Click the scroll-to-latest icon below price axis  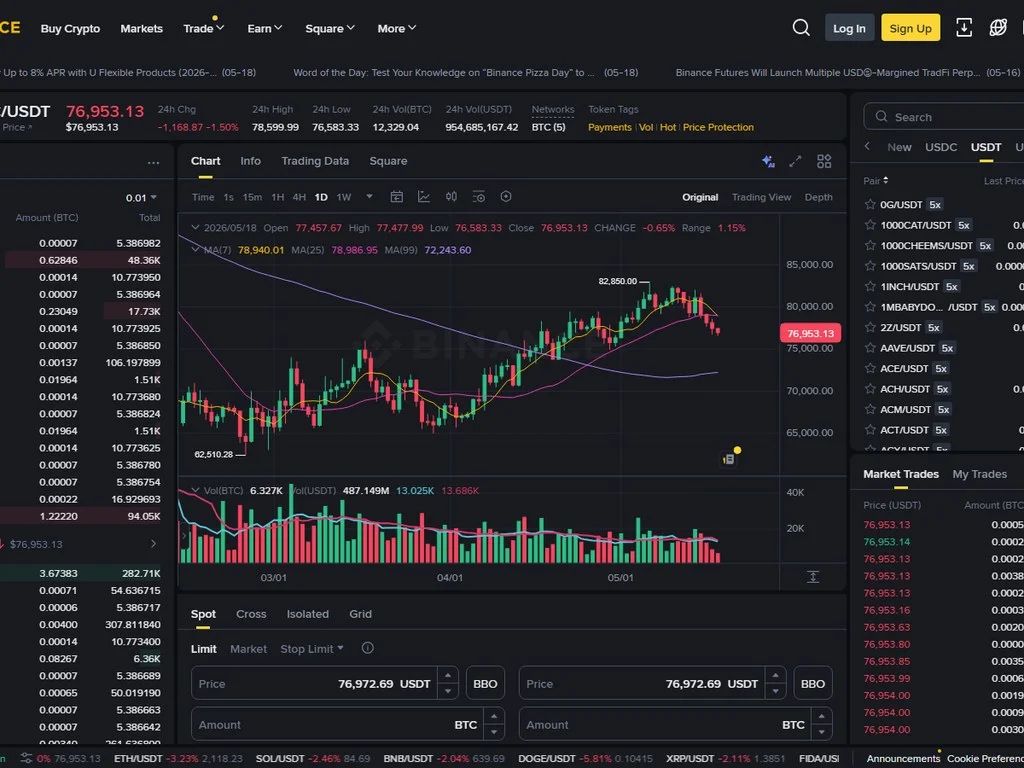[x=812, y=577]
